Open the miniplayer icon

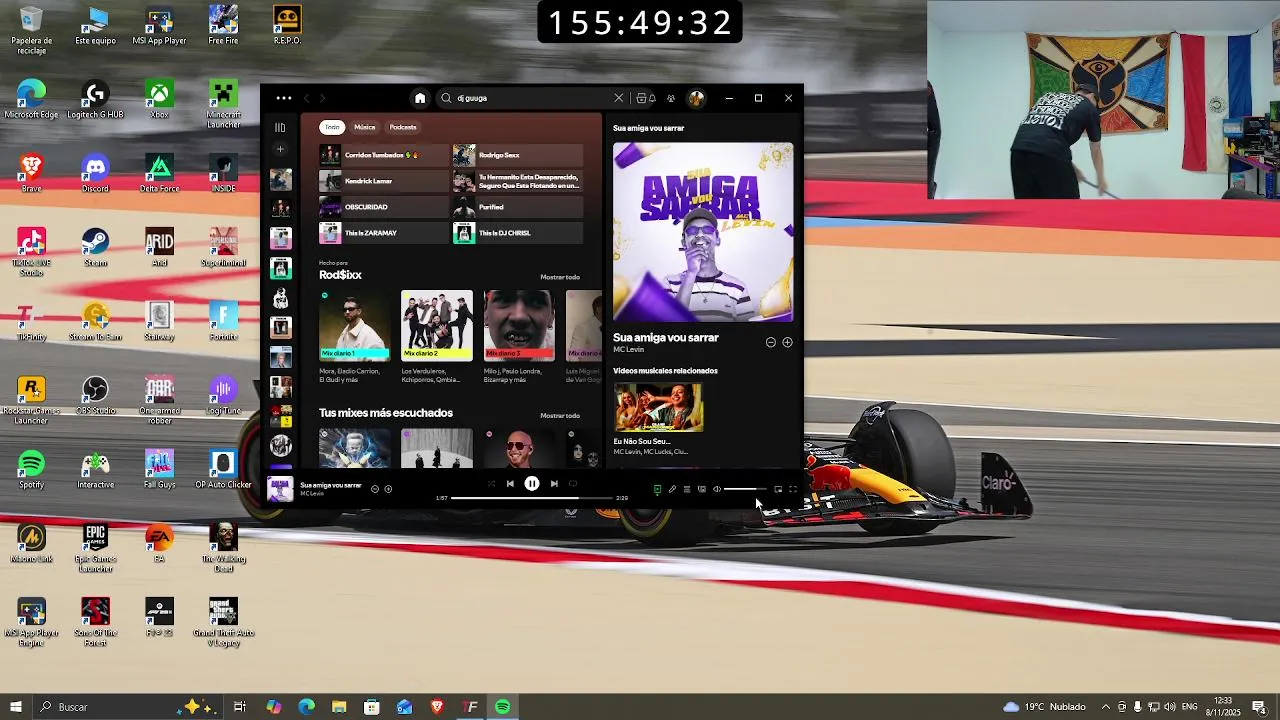(778, 489)
